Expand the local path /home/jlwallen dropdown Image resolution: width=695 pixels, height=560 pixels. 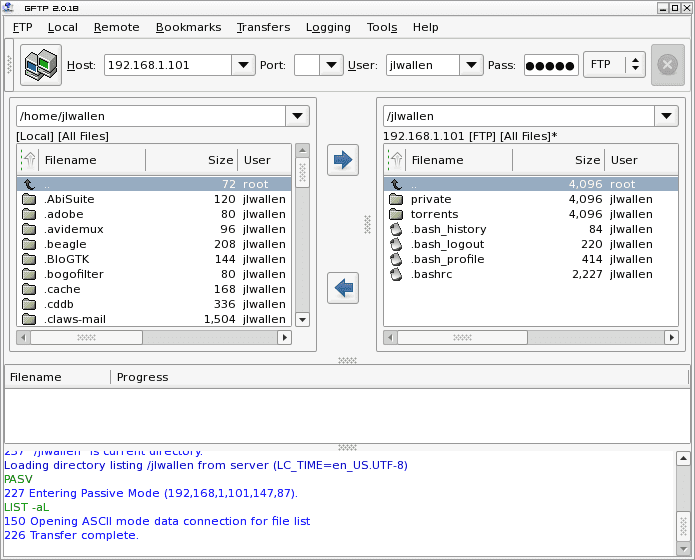click(x=297, y=116)
